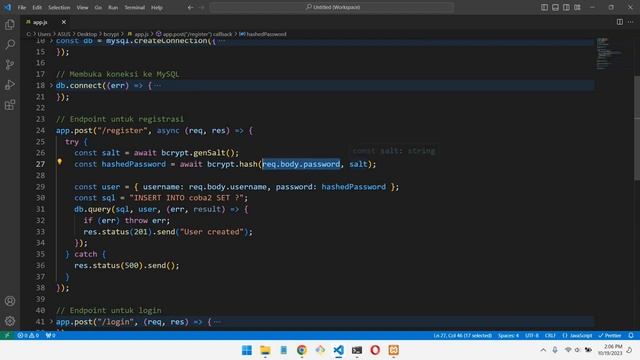
Task: Open the View menu
Action: point(82,7)
